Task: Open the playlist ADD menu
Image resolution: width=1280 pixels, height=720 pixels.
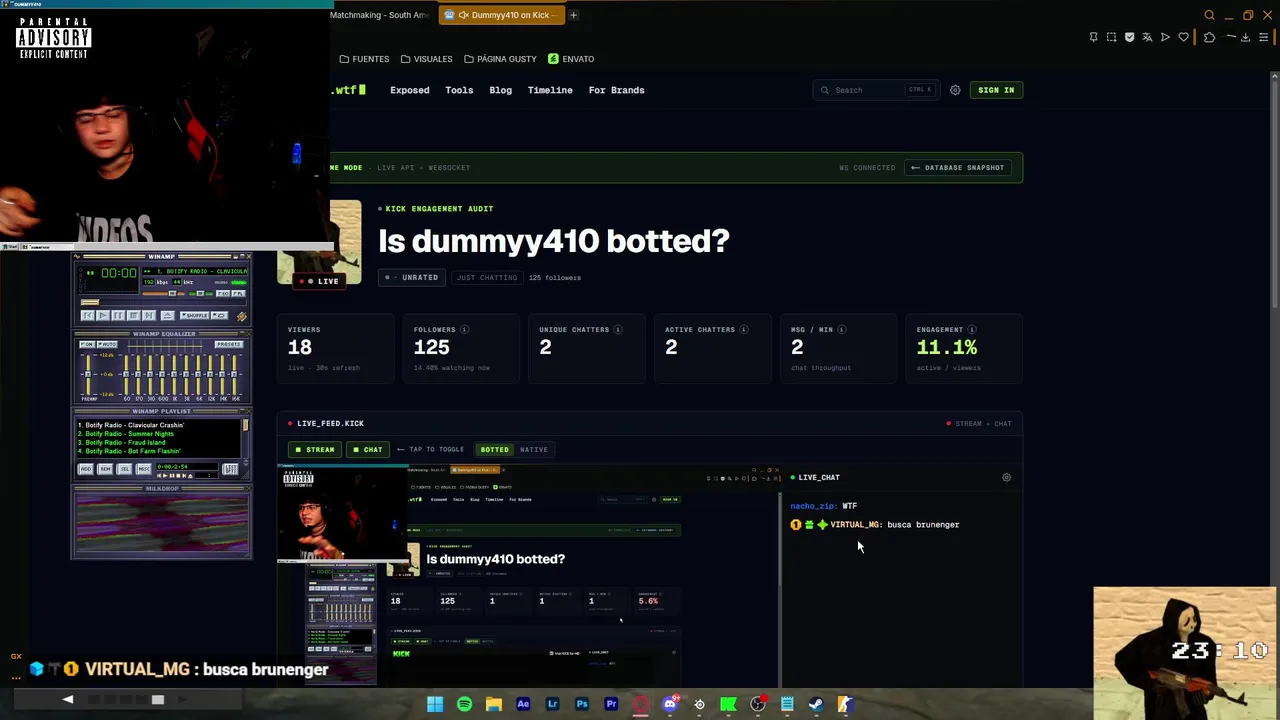Action: tap(86, 468)
